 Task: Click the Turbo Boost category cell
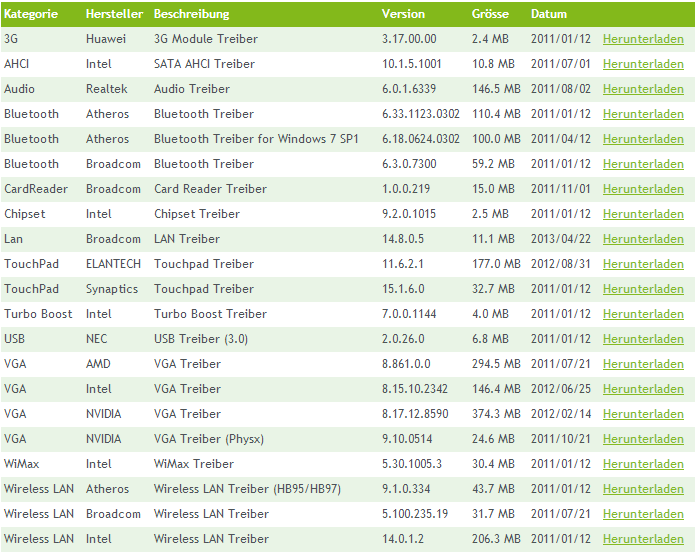tap(38, 314)
